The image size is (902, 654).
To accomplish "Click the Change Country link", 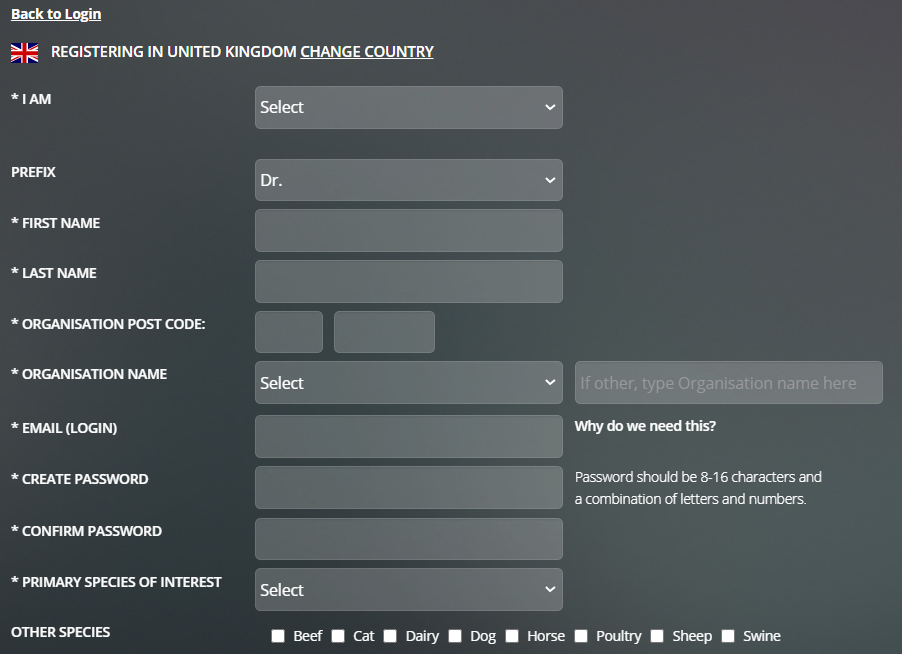I will pyautogui.click(x=366, y=52).
